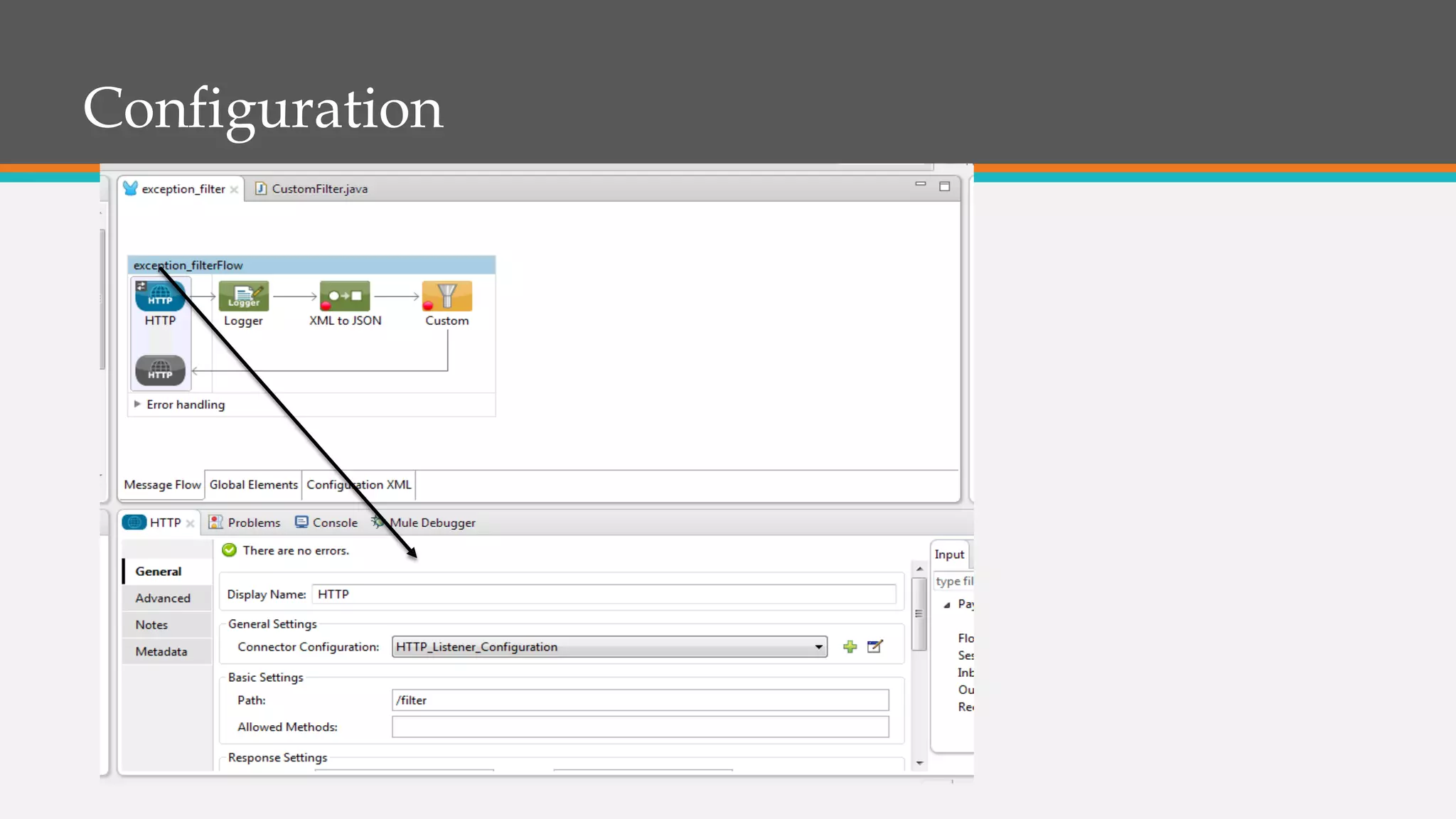Add connector configuration with green plus
1456x819 pixels.
click(x=850, y=647)
